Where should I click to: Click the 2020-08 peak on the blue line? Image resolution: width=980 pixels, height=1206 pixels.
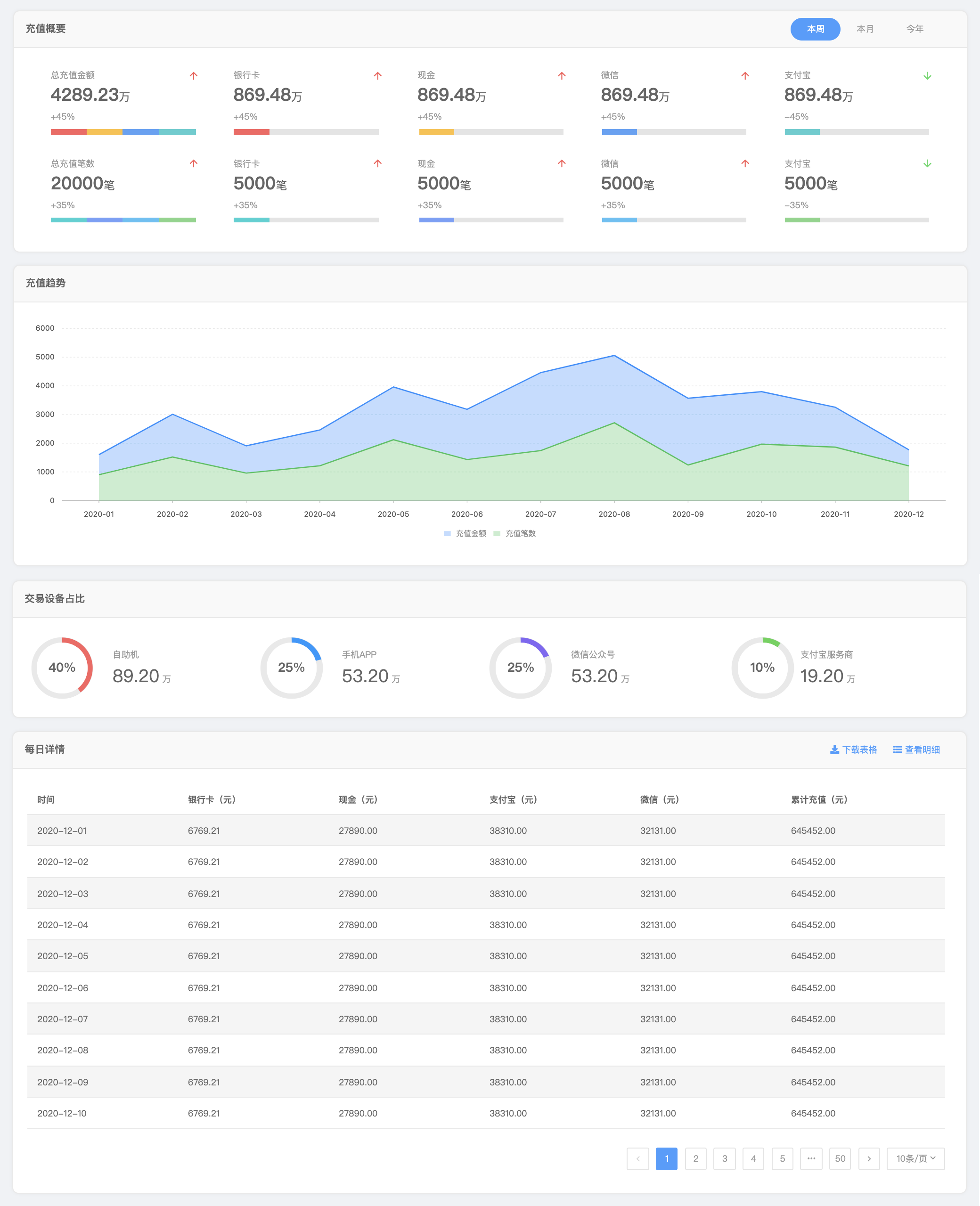pyautogui.click(x=614, y=356)
